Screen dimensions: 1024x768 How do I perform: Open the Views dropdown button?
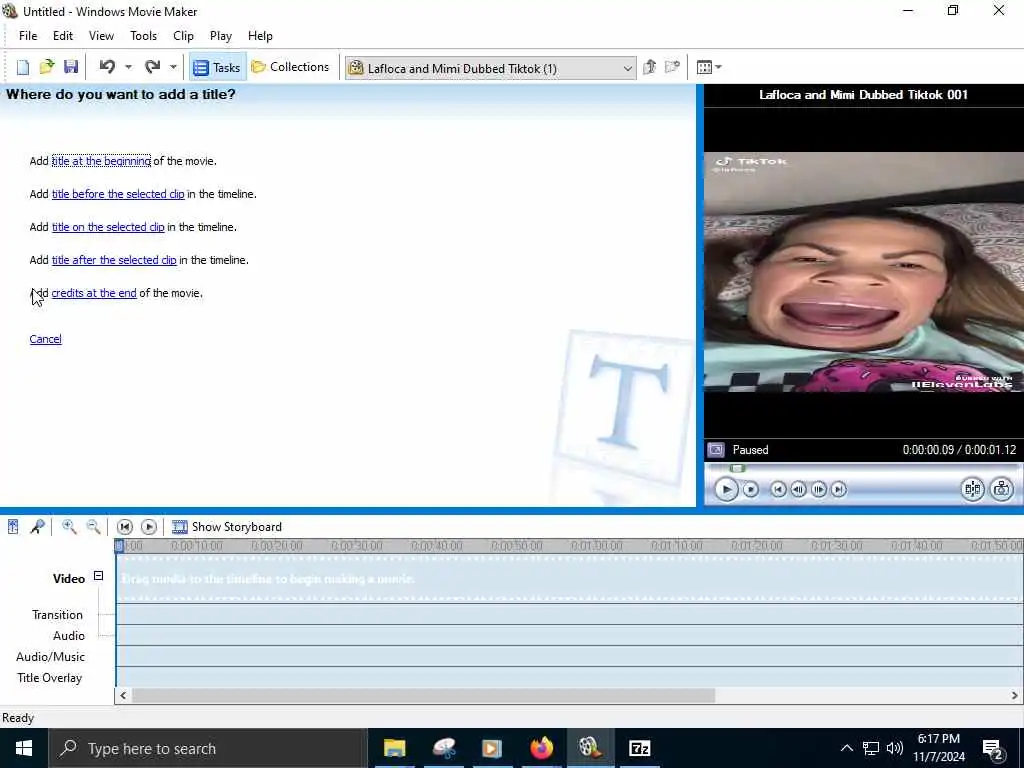tap(709, 67)
